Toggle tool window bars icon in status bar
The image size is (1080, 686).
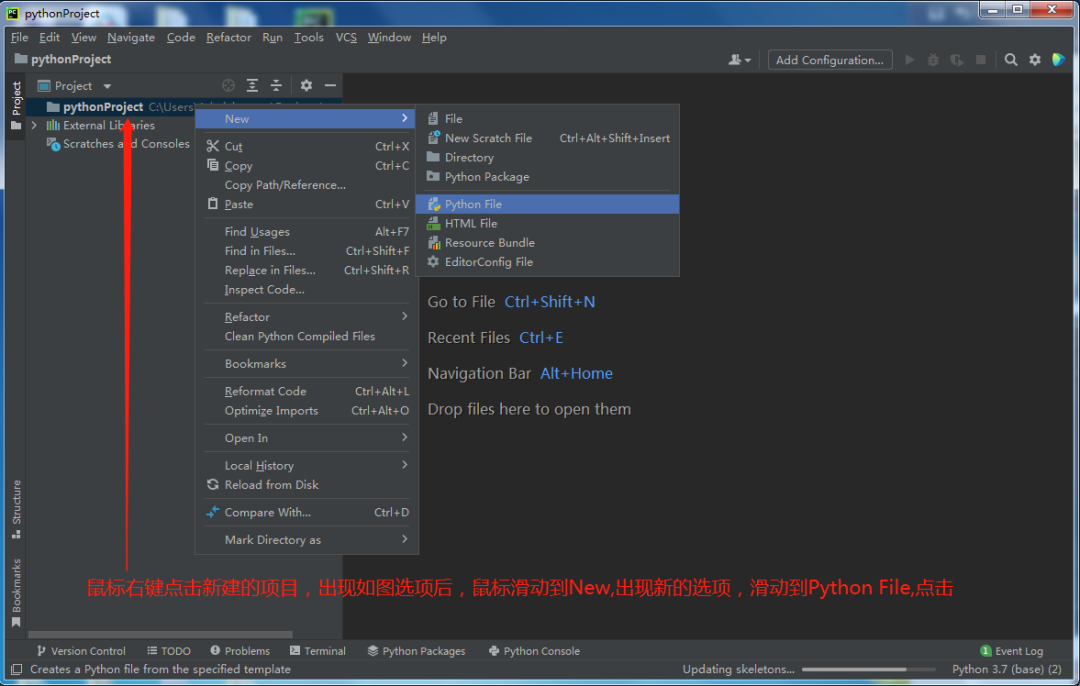click(x=17, y=669)
